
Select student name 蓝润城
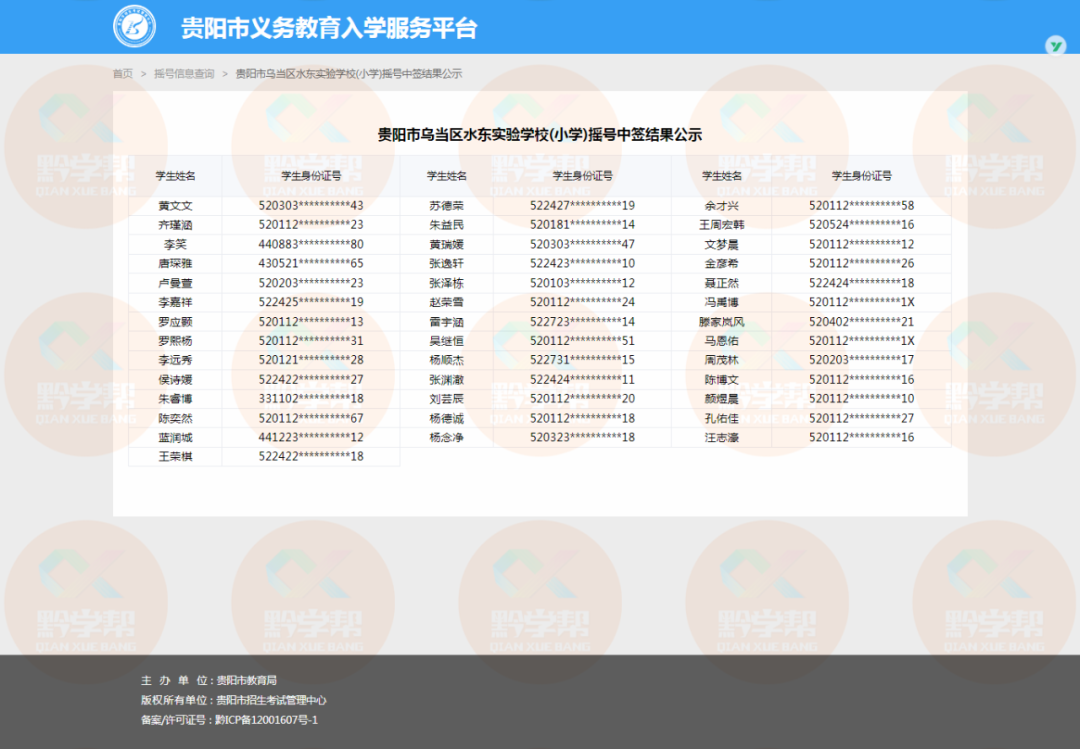[x=175, y=438]
